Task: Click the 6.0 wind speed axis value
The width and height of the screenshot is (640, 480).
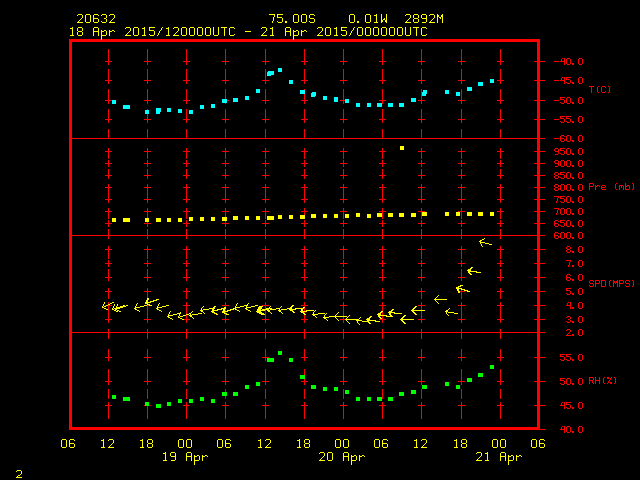Action: [574, 278]
